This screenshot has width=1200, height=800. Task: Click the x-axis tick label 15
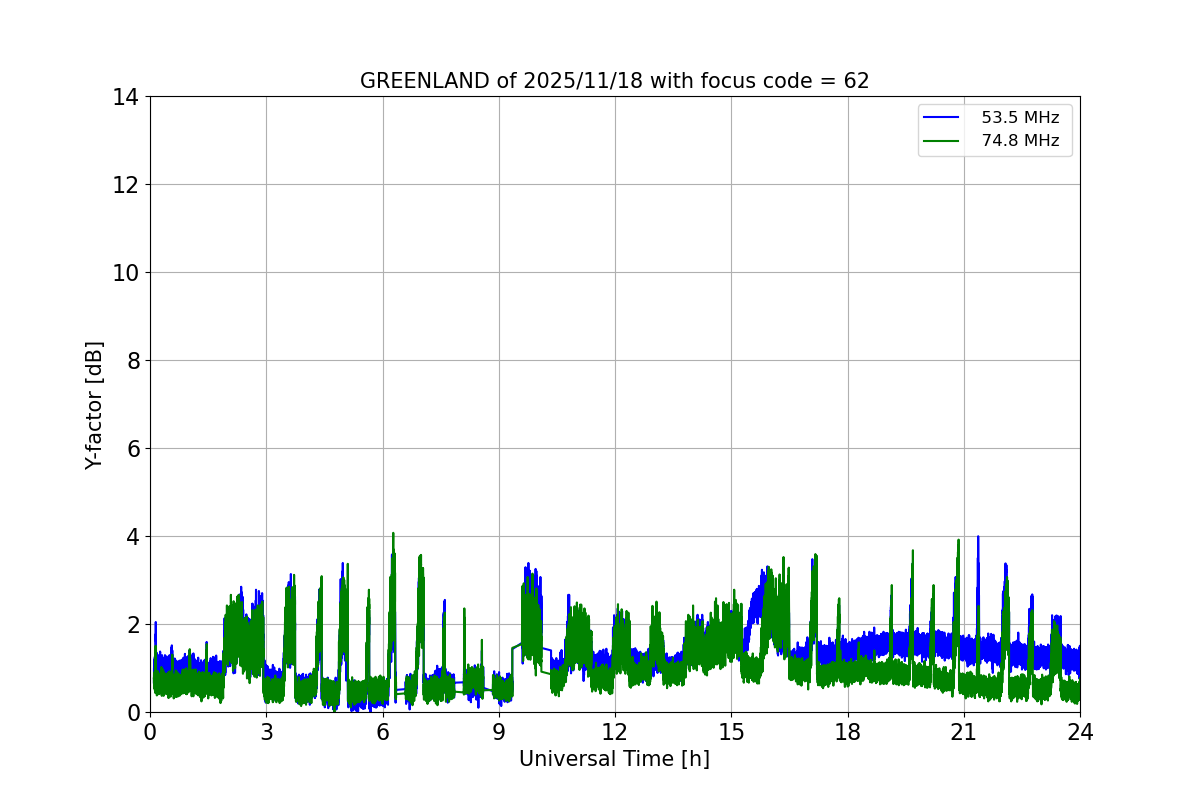point(731,732)
